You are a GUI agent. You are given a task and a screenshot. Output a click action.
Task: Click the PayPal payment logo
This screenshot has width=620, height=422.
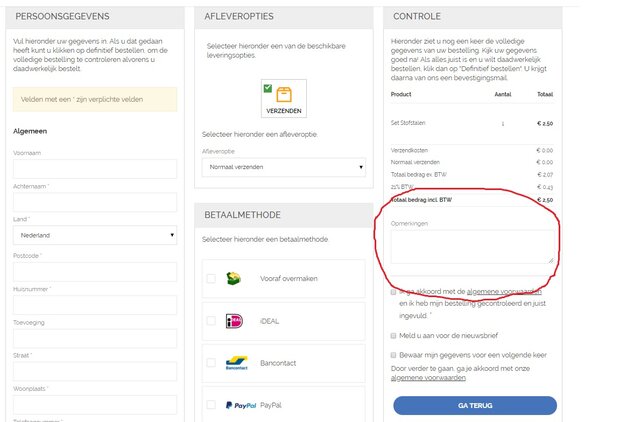(x=240, y=405)
